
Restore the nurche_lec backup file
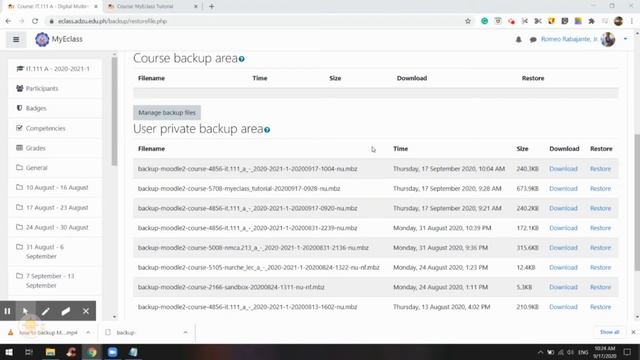pos(600,267)
